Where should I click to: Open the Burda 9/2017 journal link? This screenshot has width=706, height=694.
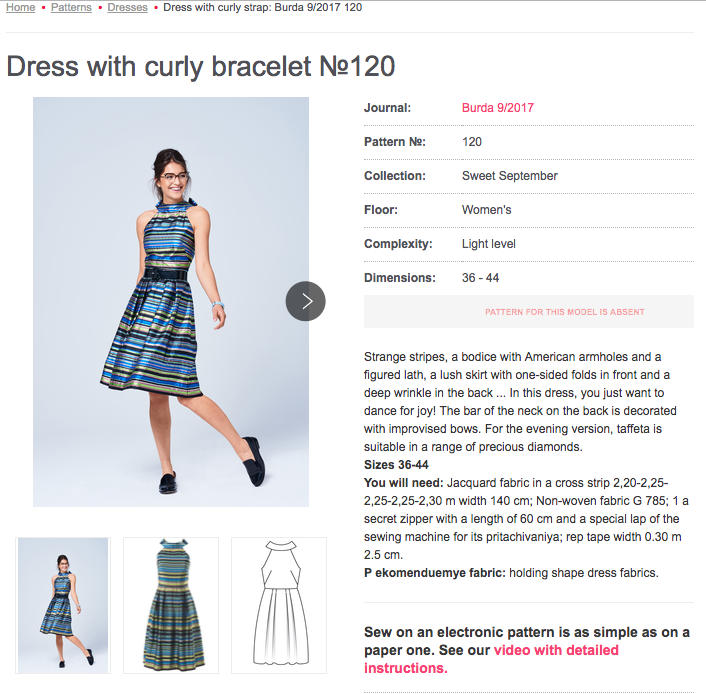(x=498, y=108)
